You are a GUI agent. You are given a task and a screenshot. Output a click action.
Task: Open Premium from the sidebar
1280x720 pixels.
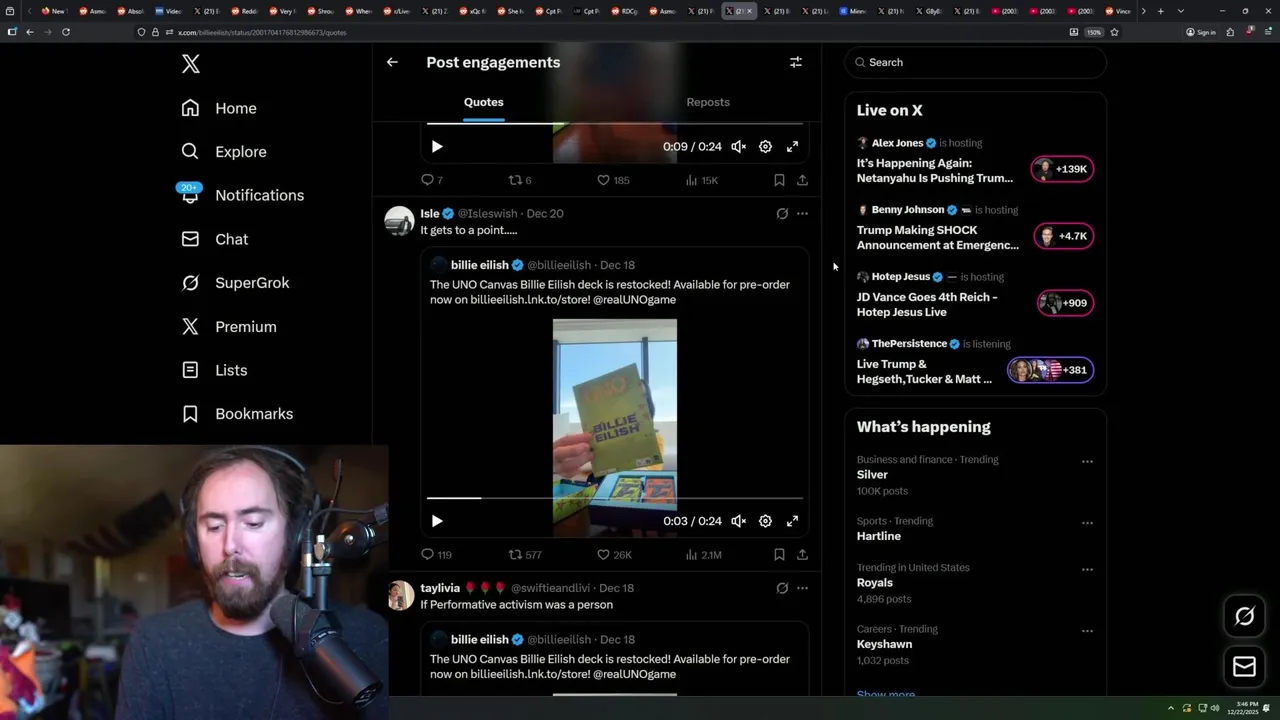tap(229, 327)
